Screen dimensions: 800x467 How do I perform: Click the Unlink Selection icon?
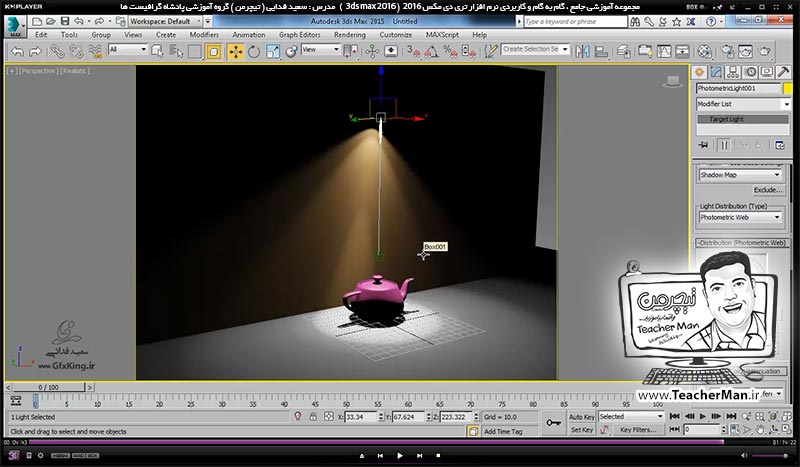[76, 51]
